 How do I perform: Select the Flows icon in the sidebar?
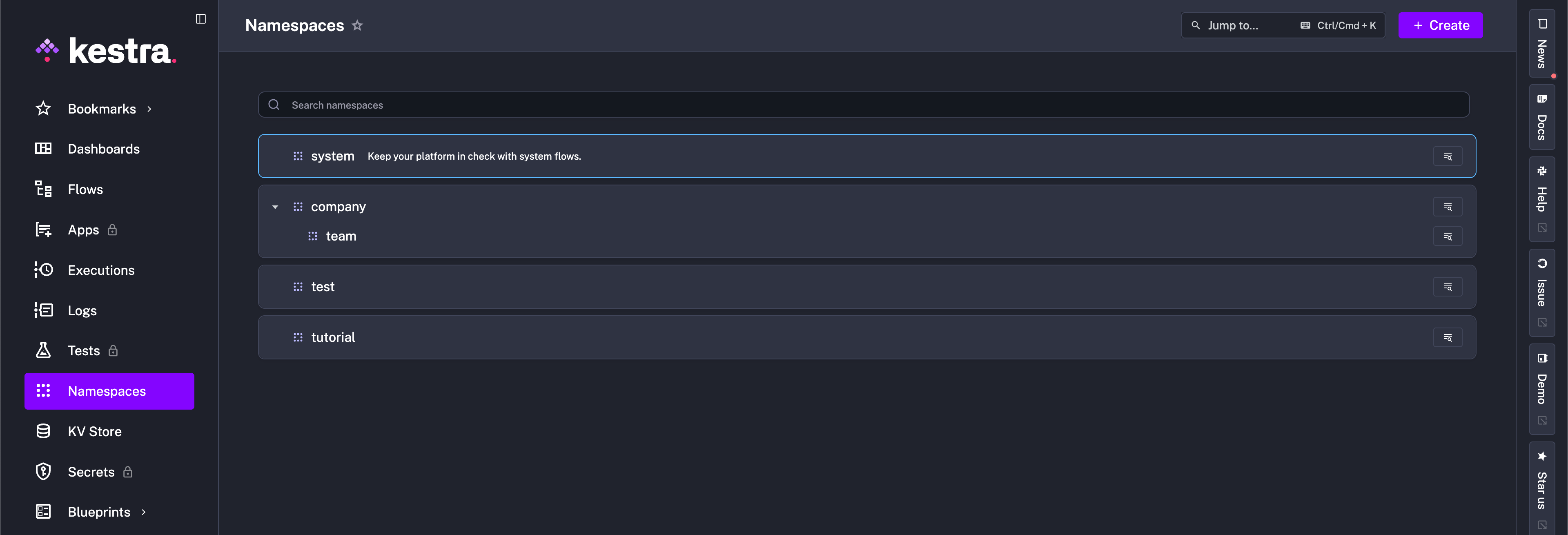pyautogui.click(x=43, y=189)
